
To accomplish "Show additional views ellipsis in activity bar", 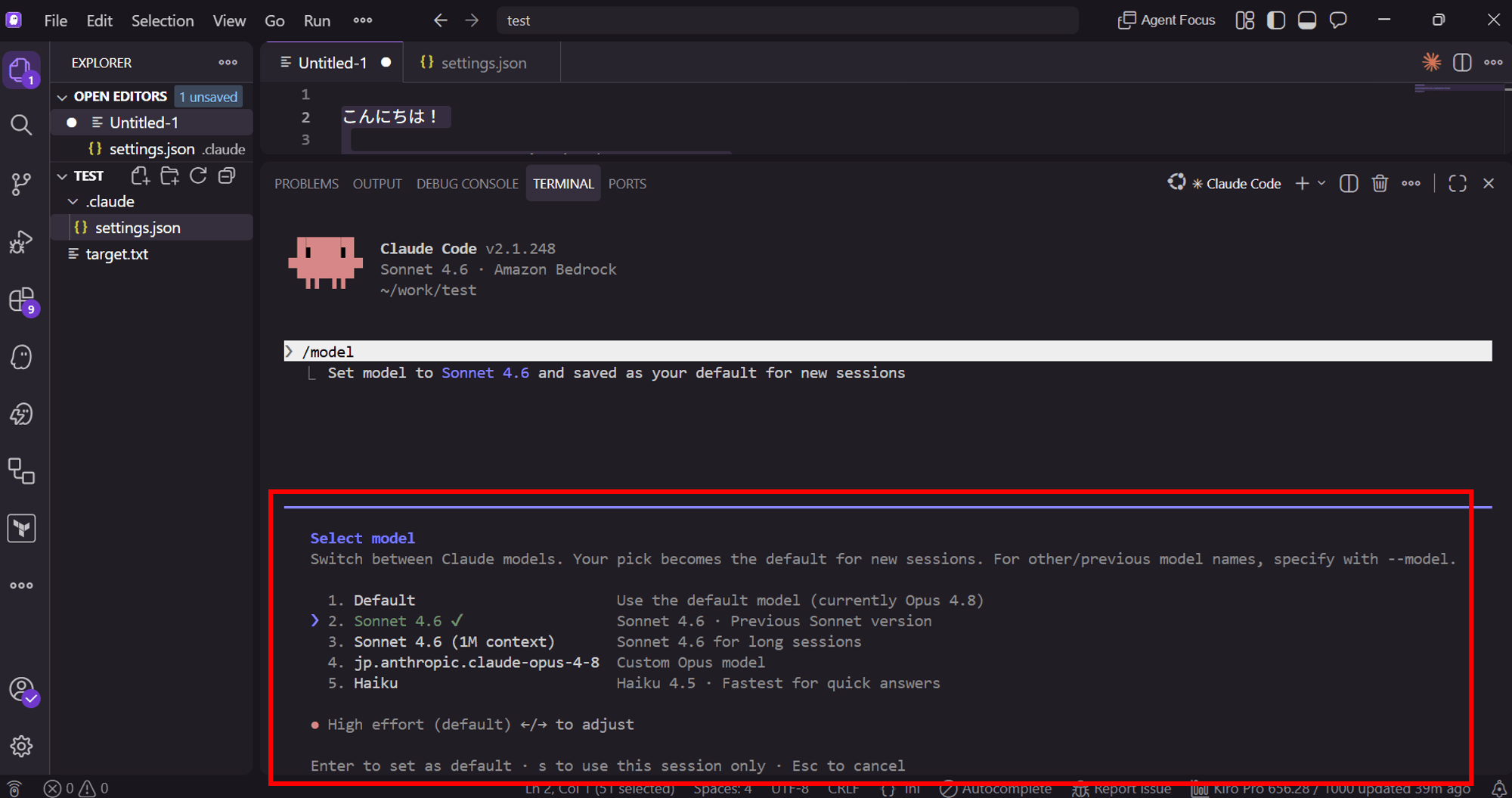I will point(22,585).
